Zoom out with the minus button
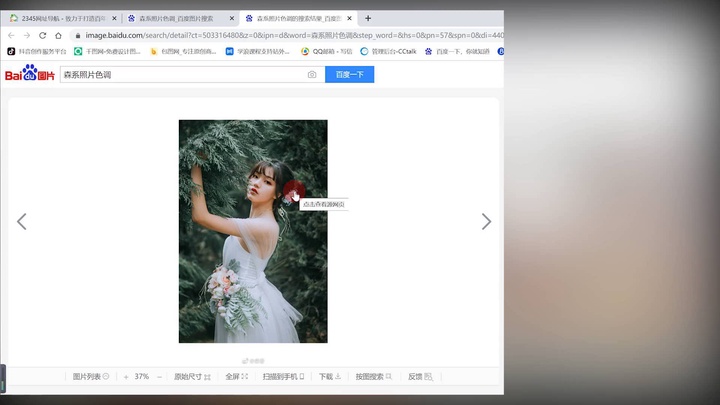The image size is (720, 405). tap(159, 377)
